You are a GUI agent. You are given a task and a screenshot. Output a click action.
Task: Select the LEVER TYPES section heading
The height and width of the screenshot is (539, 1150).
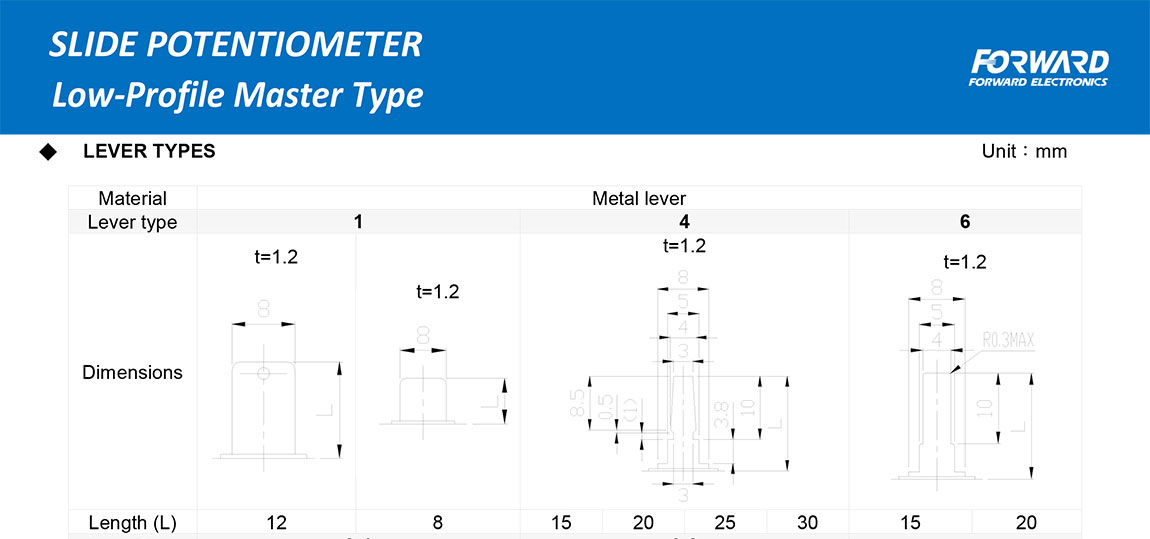pos(149,152)
